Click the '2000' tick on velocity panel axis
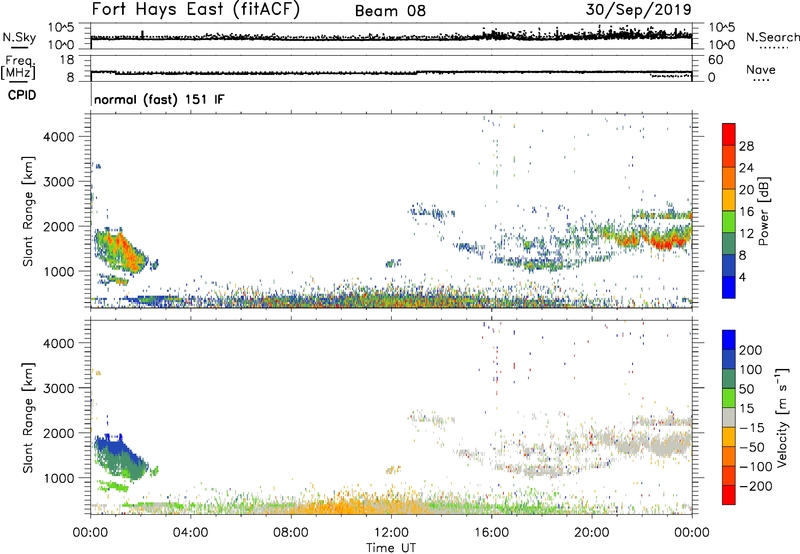 pyautogui.click(x=58, y=433)
